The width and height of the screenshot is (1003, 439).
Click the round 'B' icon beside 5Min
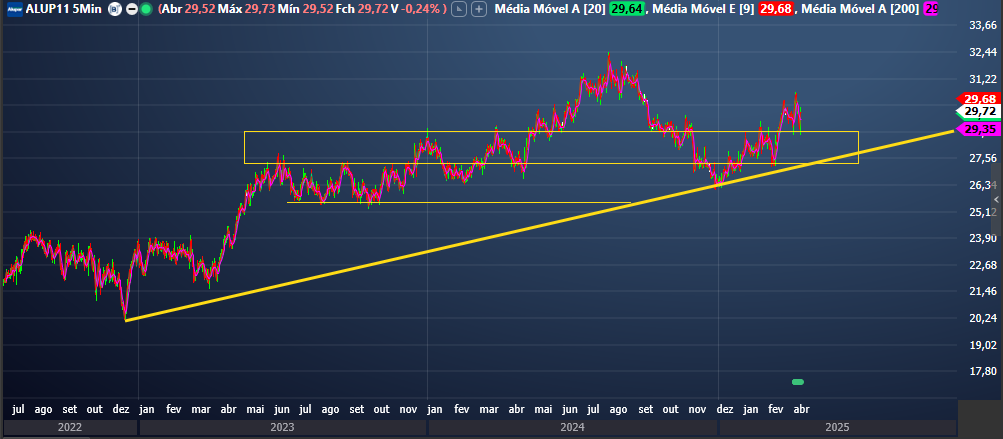coord(115,9)
